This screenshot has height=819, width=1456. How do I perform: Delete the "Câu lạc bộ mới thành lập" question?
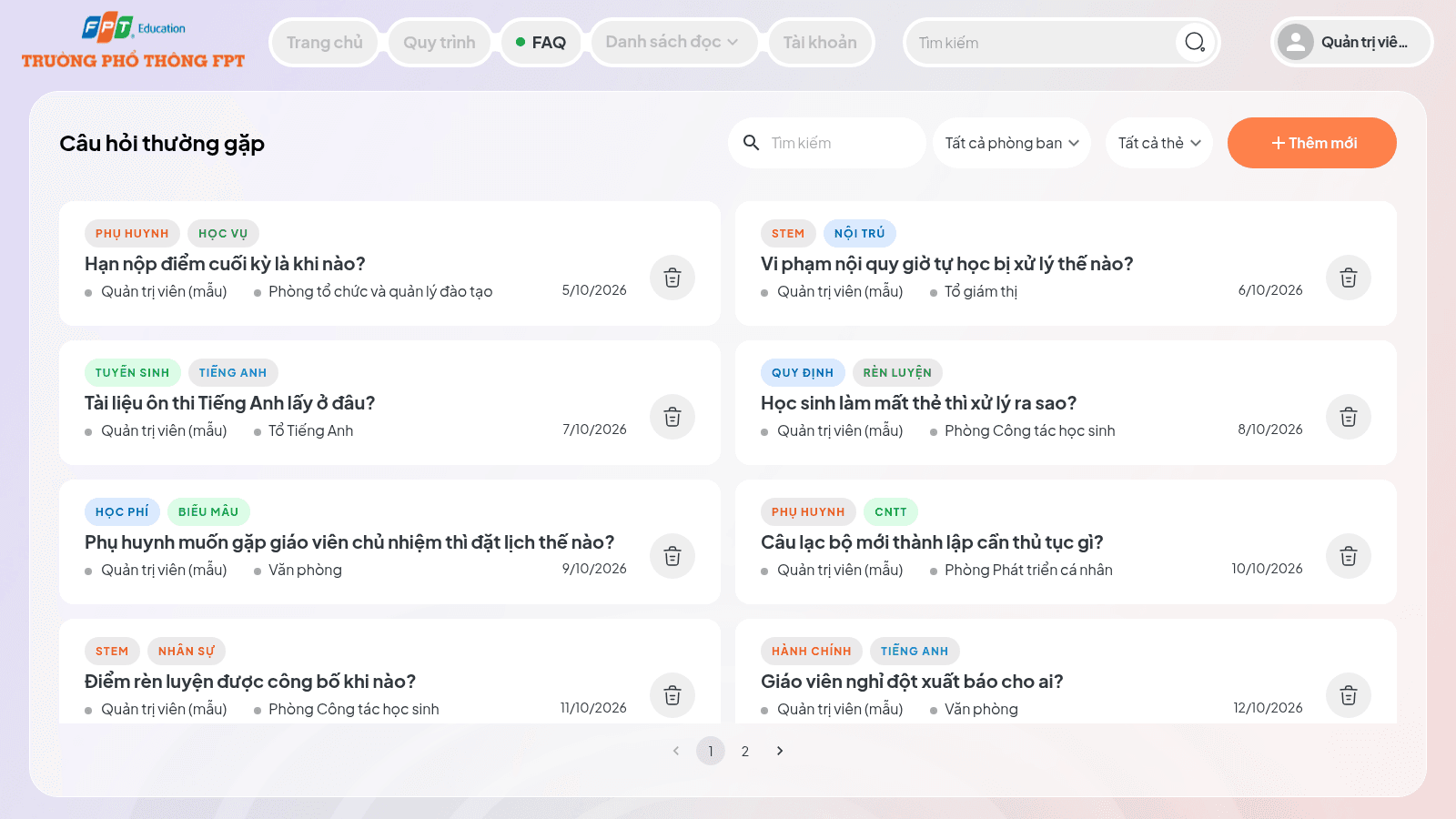pyautogui.click(x=1349, y=556)
